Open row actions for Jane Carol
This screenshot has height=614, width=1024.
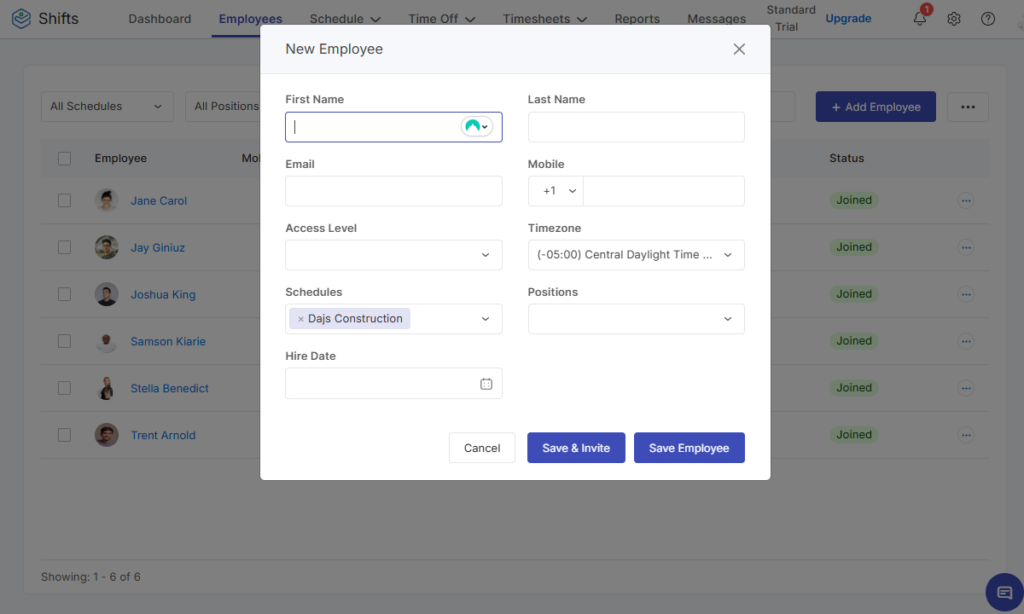click(965, 201)
